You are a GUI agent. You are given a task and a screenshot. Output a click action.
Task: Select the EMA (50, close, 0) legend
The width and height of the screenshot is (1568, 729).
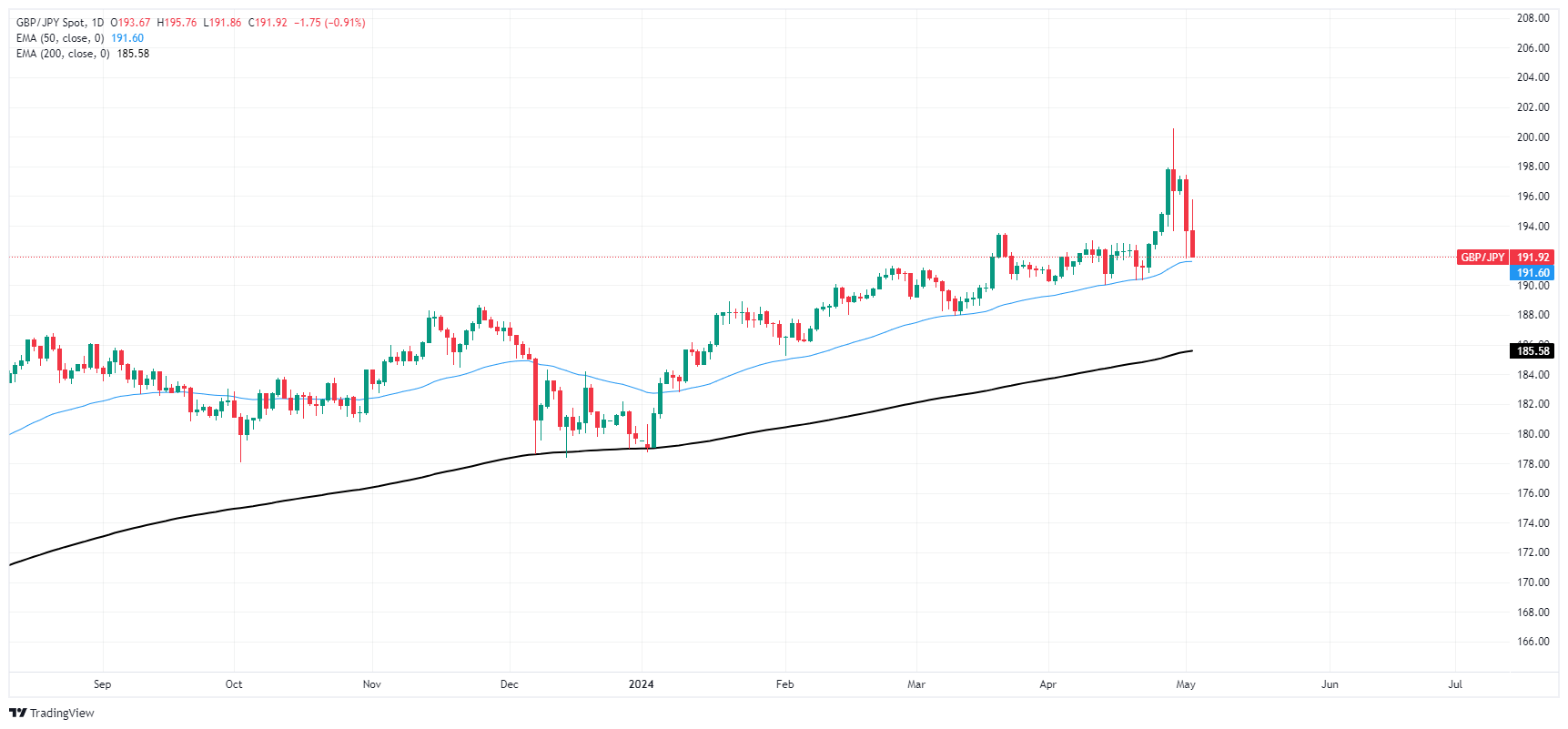click(x=60, y=38)
